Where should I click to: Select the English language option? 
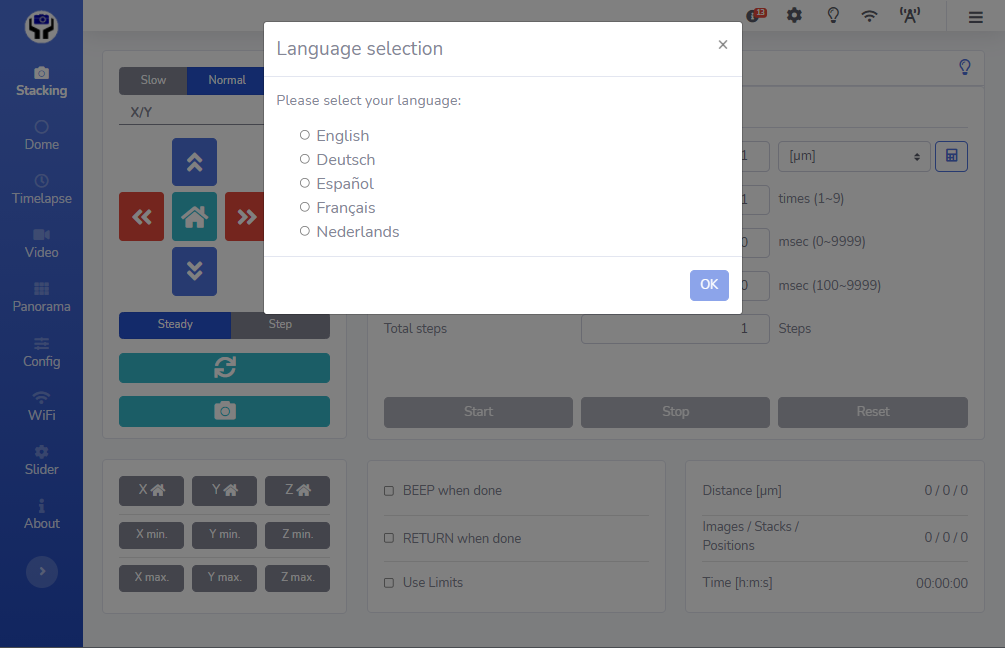click(305, 135)
